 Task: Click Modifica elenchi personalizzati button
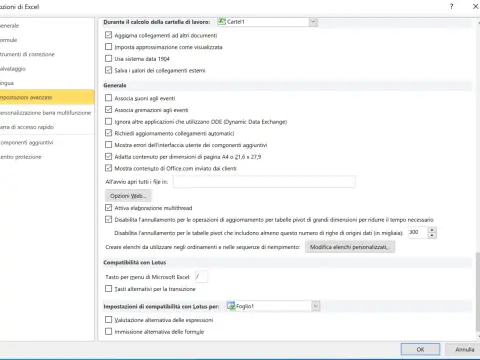[350, 247]
